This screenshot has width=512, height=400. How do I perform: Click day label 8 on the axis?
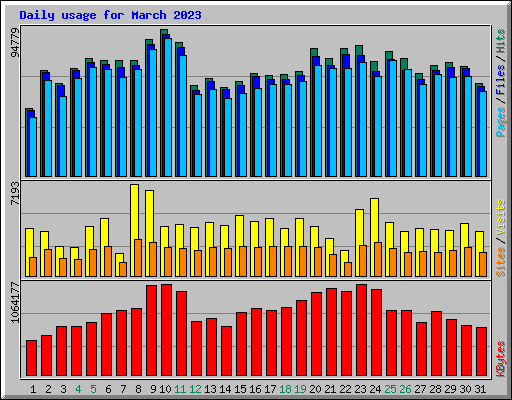tap(138, 389)
